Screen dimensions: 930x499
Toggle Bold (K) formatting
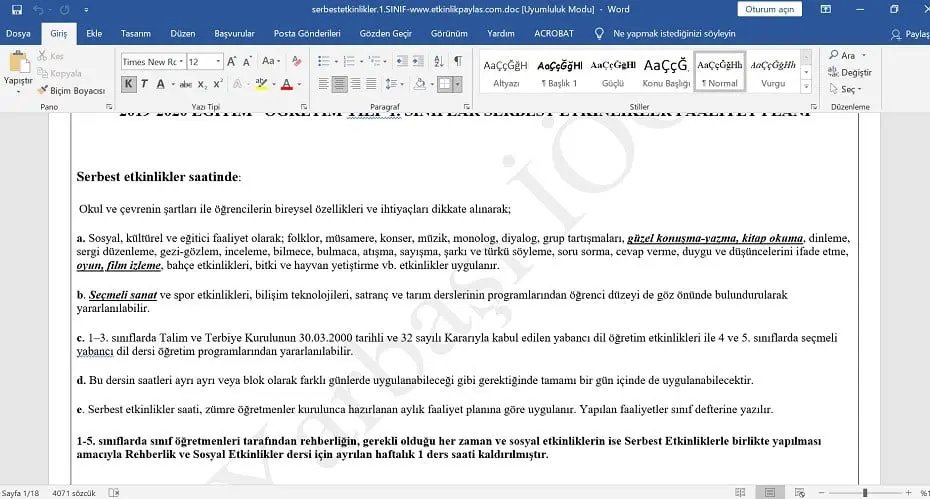tap(128, 84)
